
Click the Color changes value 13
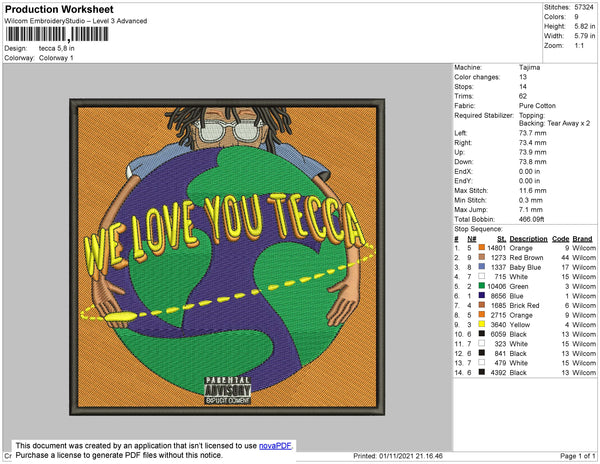pos(523,77)
